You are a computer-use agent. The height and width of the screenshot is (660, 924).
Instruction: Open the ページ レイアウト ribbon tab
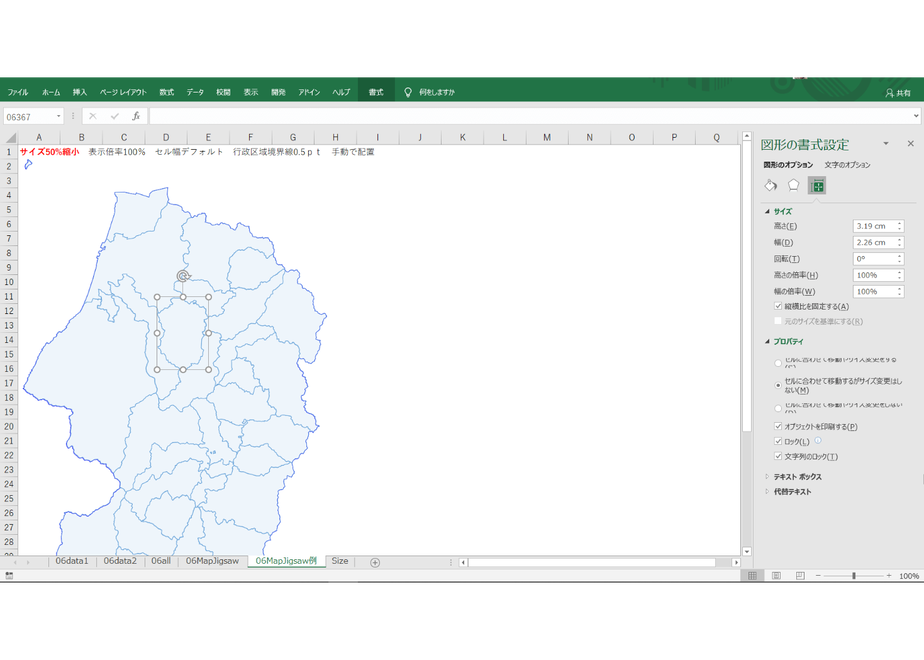123,92
